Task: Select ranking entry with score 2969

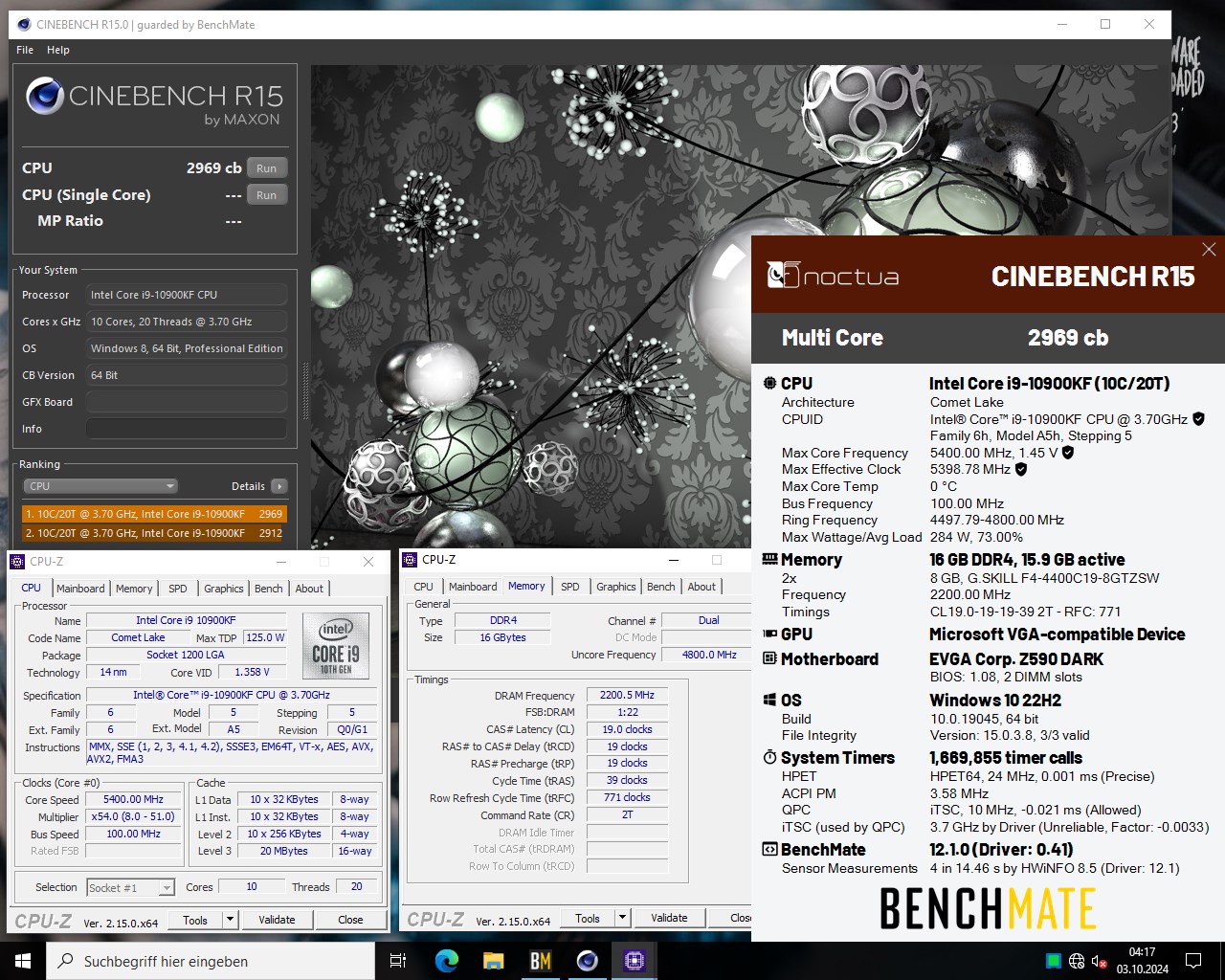Action: pyautogui.click(x=154, y=514)
